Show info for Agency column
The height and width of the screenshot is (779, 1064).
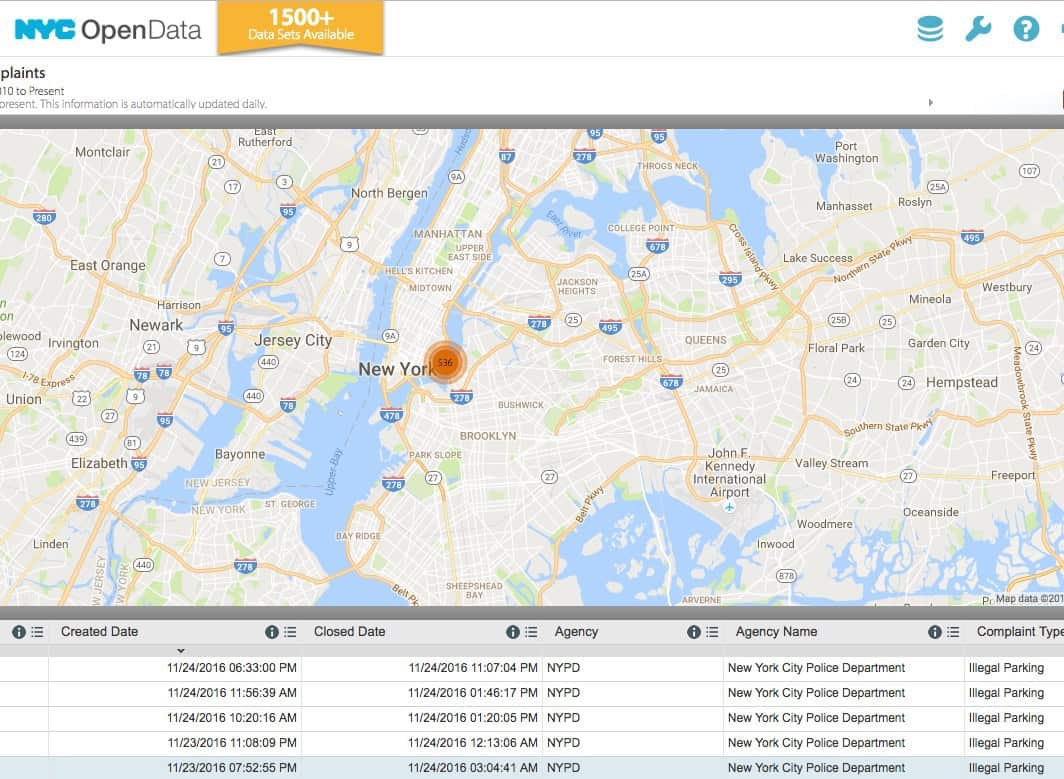coord(694,632)
